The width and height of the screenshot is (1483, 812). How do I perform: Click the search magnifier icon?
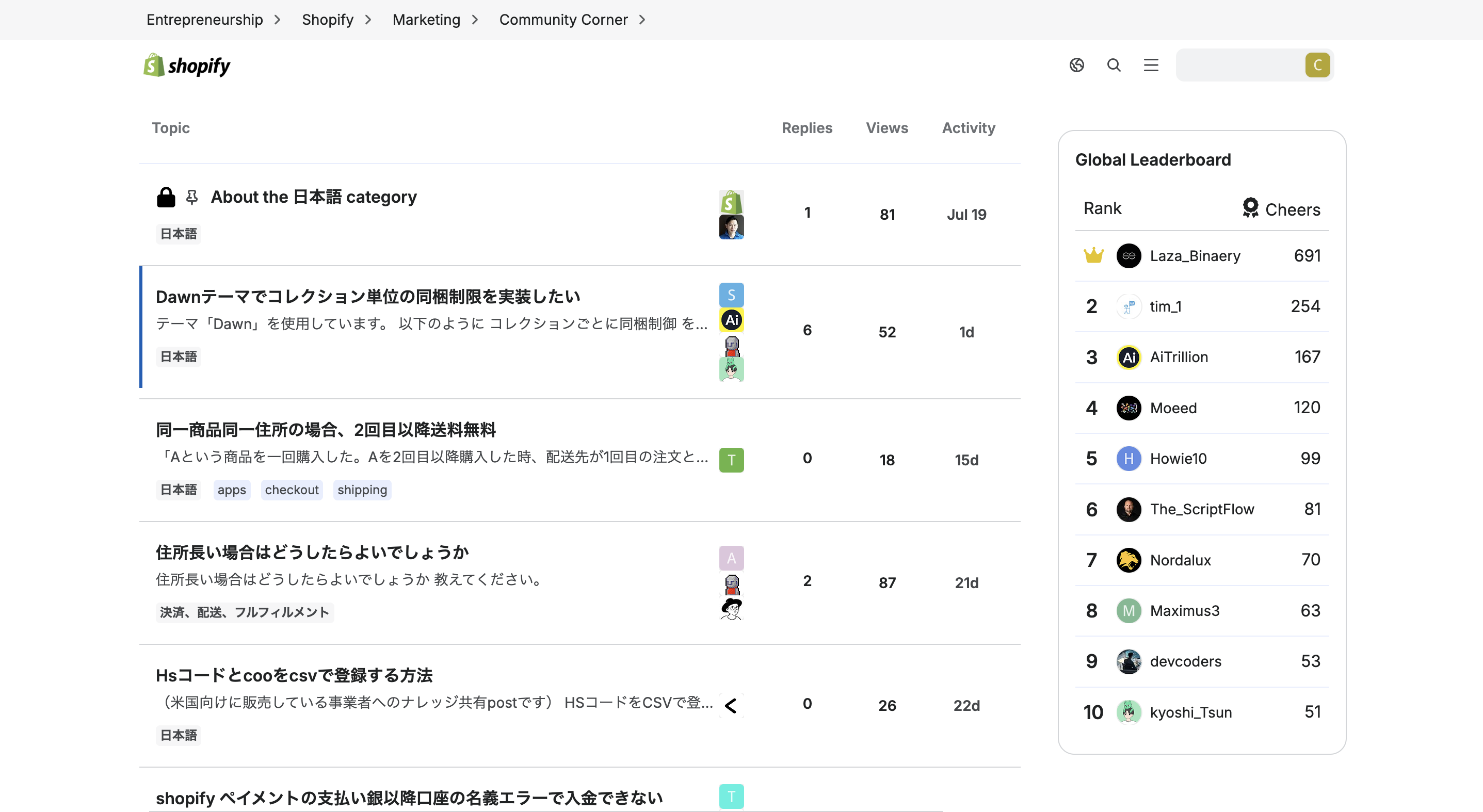[1114, 65]
